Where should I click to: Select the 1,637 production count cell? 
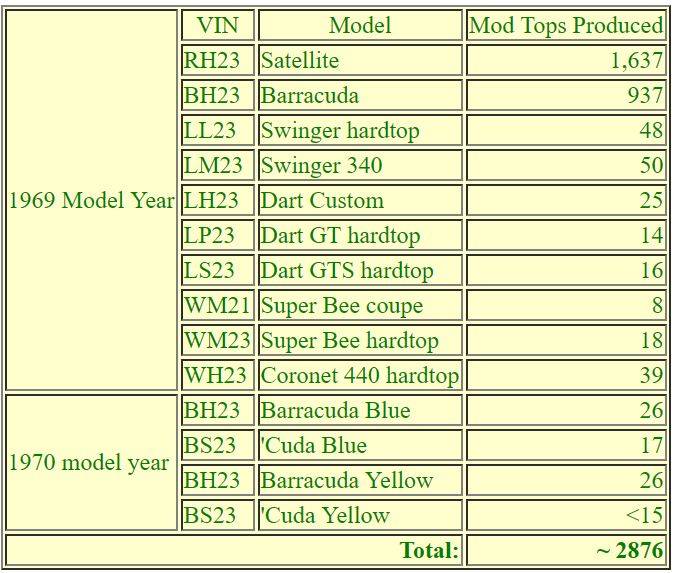565,60
